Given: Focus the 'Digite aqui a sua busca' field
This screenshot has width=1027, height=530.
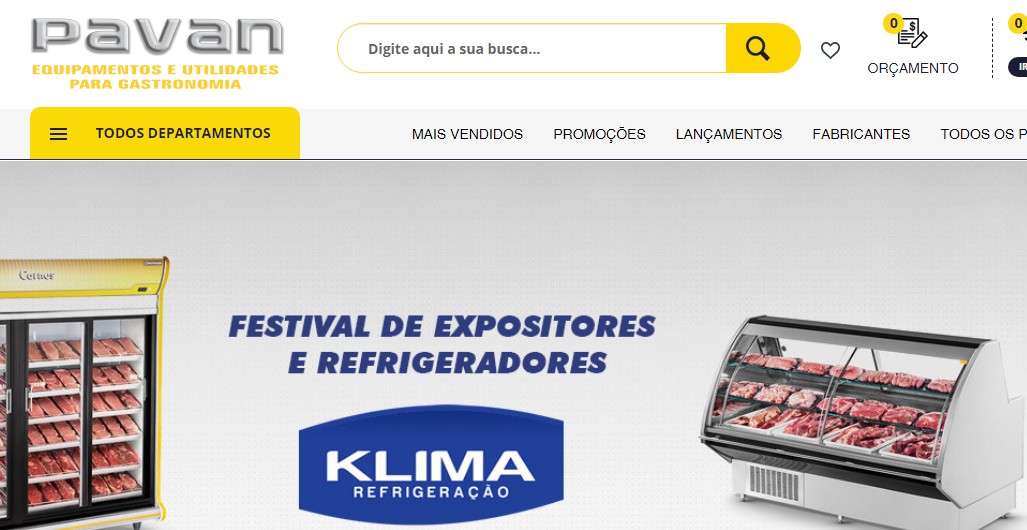Looking at the screenshot, I should (x=532, y=48).
